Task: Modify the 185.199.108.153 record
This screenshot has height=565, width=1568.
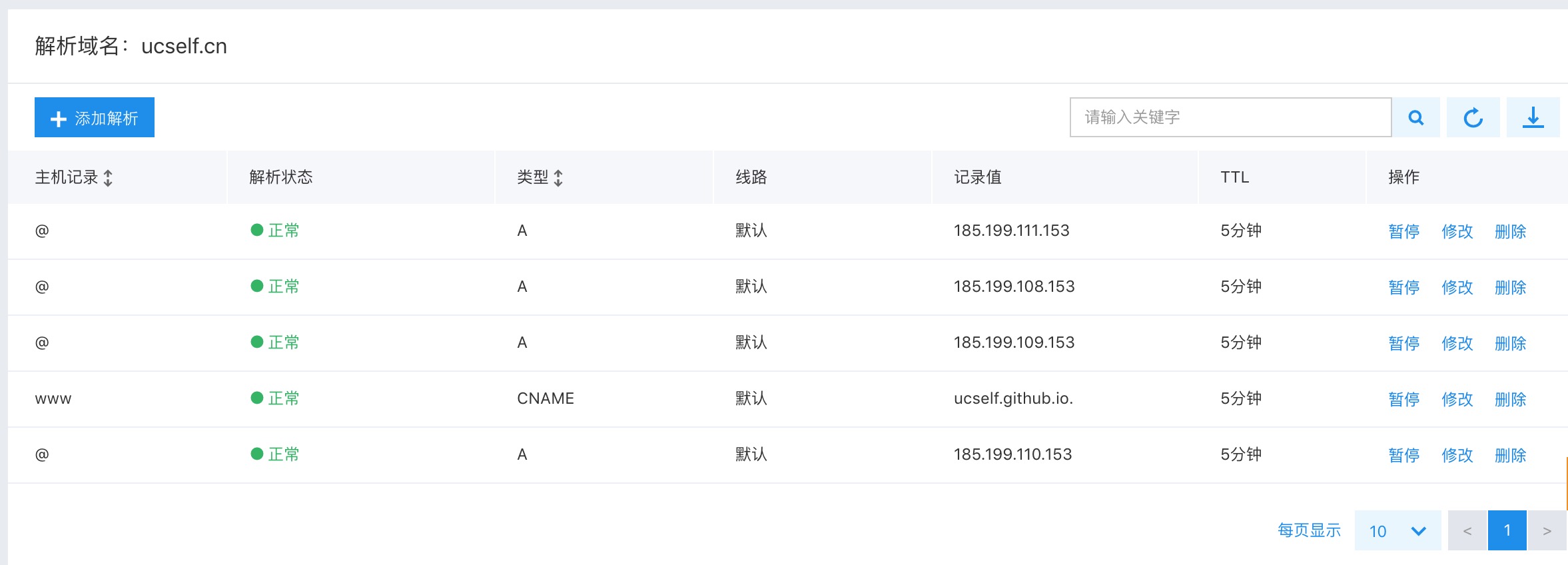Action: 1457,287
